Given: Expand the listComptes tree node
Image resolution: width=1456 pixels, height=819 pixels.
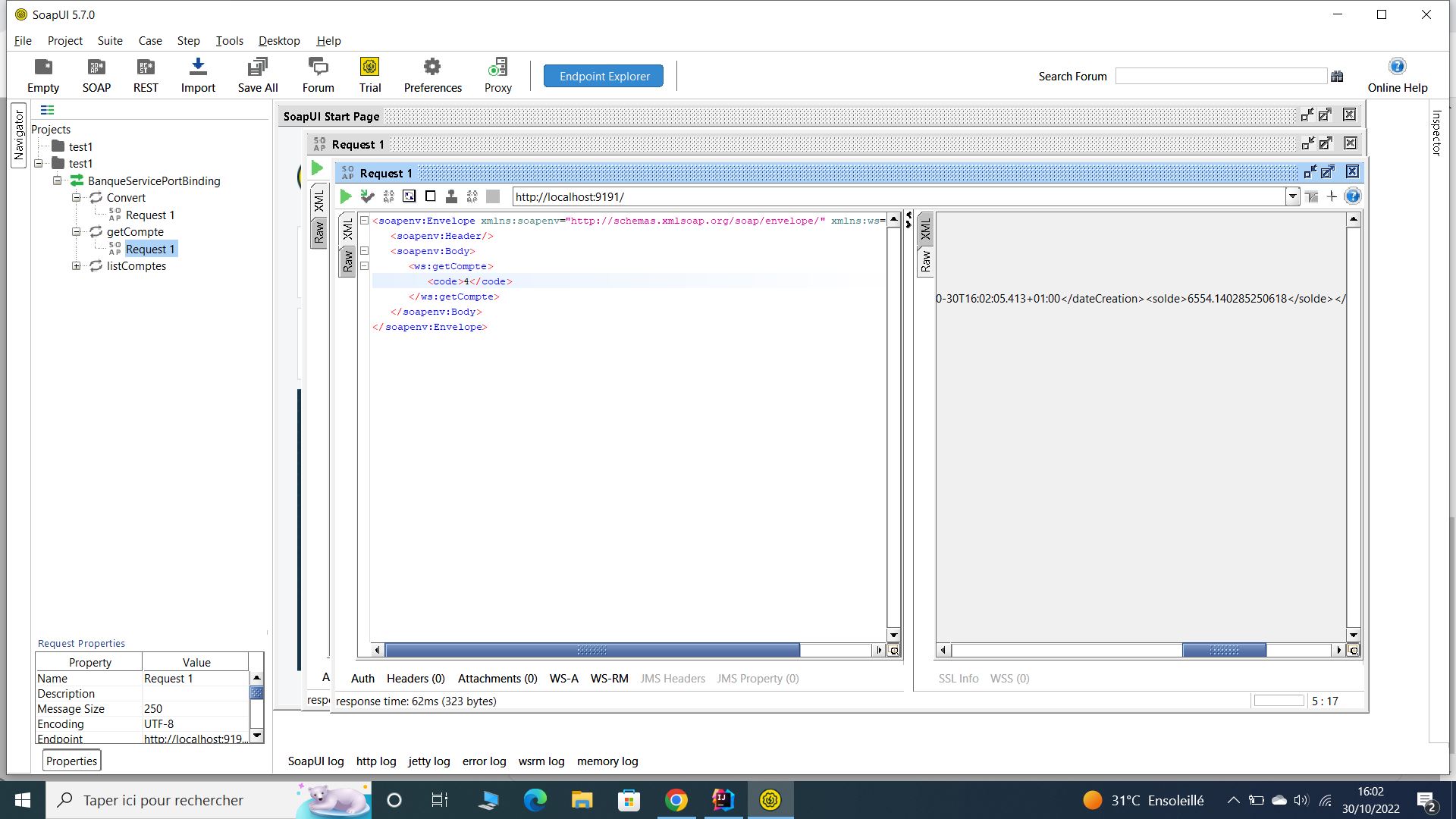Looking at the screenshot, I should (77, 266).
